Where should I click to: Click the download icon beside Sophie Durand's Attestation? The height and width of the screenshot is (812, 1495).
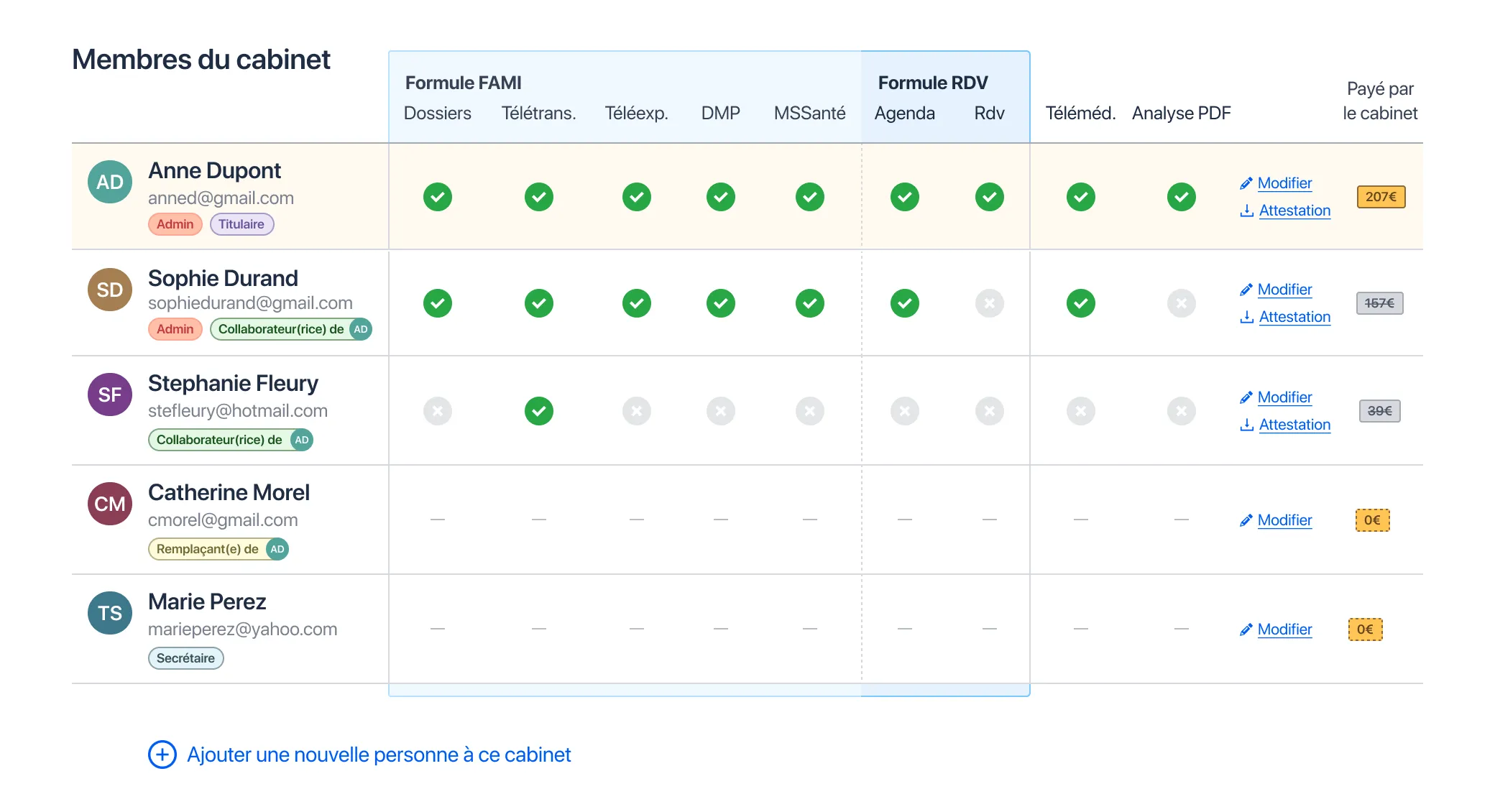[x=1247, y=317]
